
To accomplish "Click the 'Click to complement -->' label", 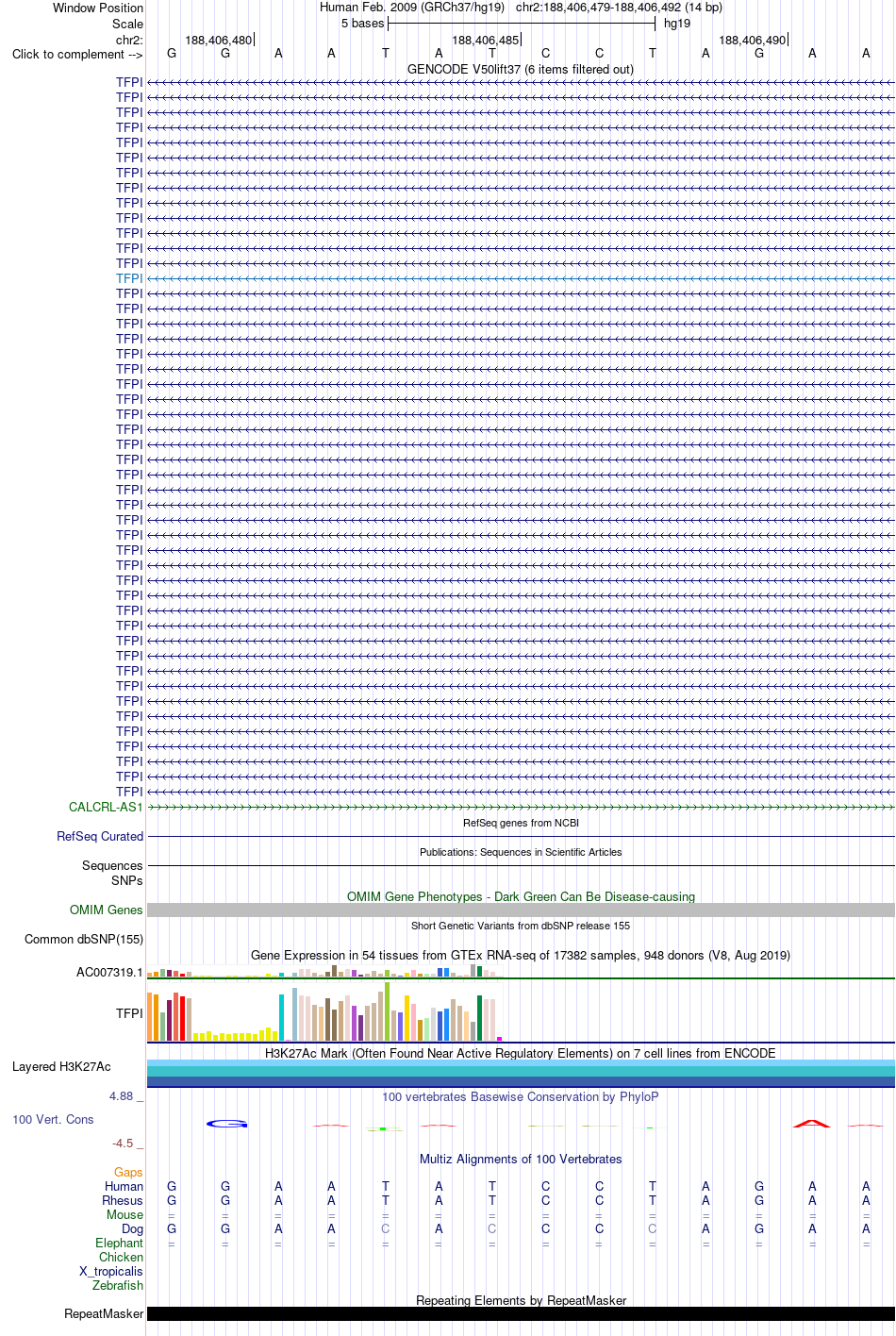I will pos(77,54).
